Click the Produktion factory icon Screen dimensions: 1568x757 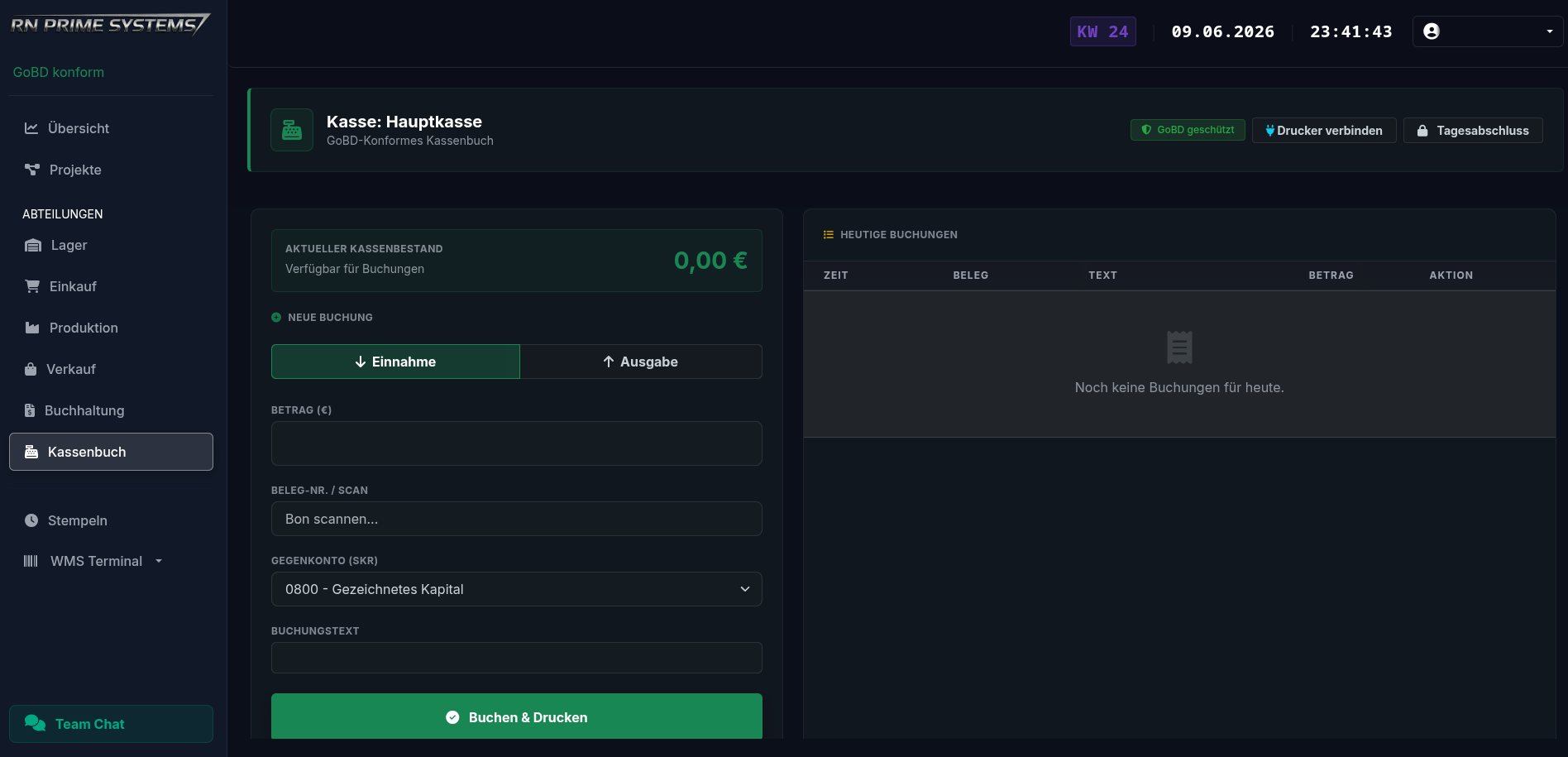(32, 328)
